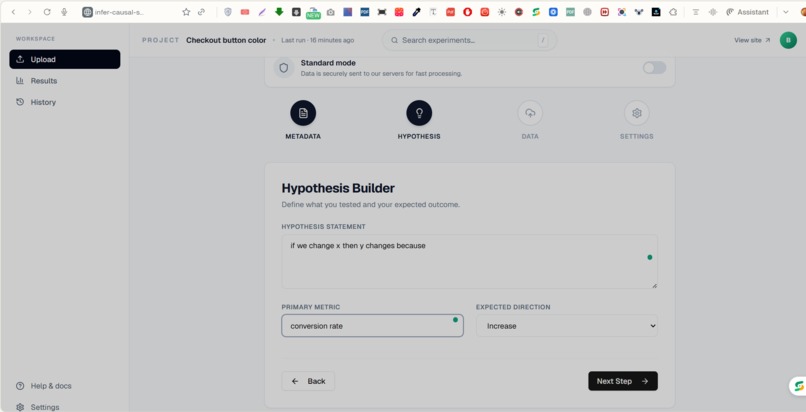Click the green dot in Primary Metric field

(455, 320)
